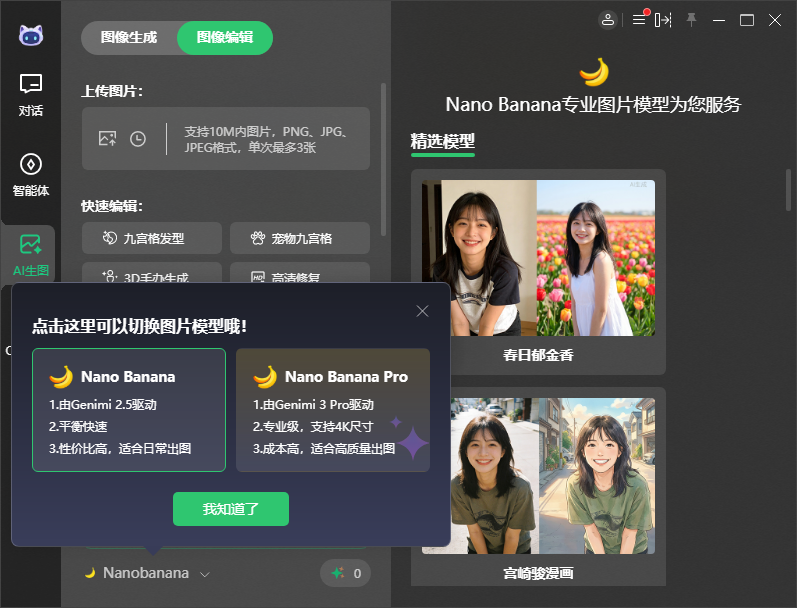
Task: Click the '3.成本高，适合高质量出图' text
Action: point(324,448)
